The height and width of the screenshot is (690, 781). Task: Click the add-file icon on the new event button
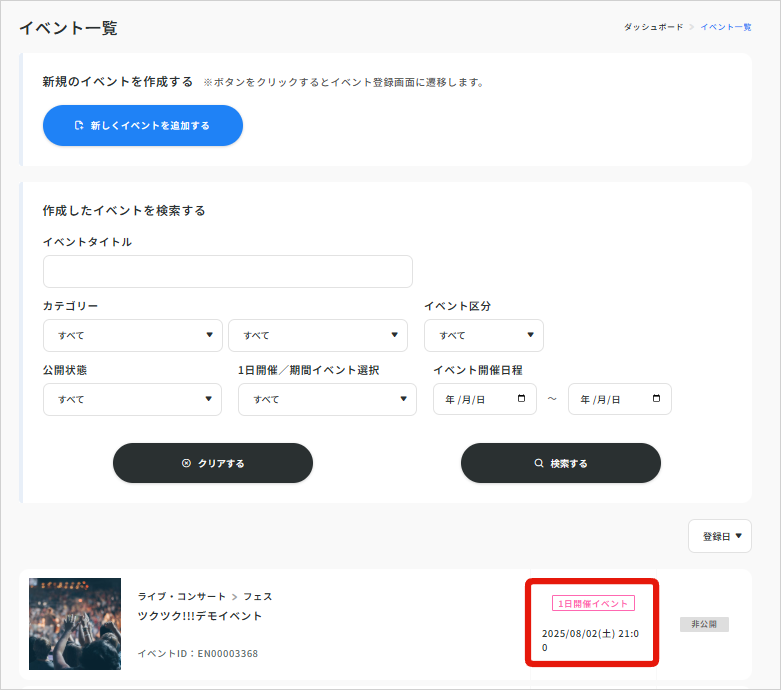[80, 126]
